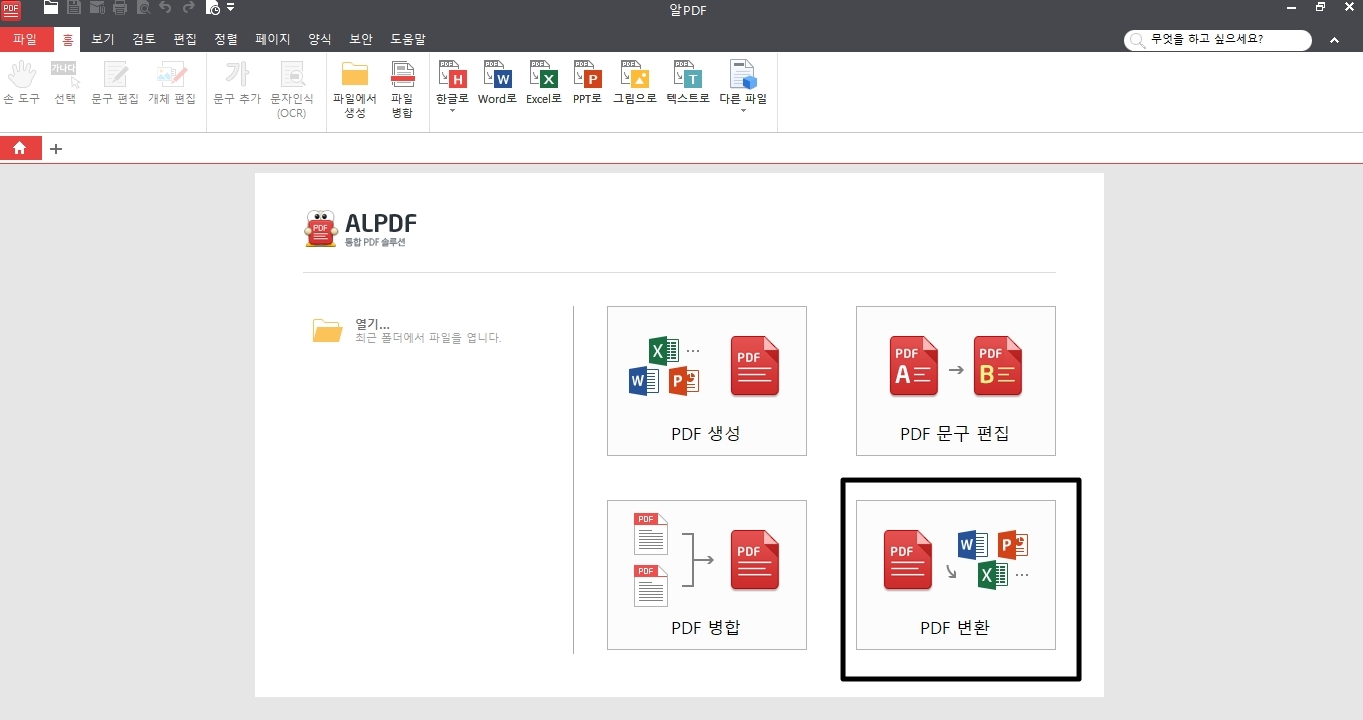Click the Save icon in quick access toolbar
Viewport: 1363px width, 720px height.
(74, 8)
